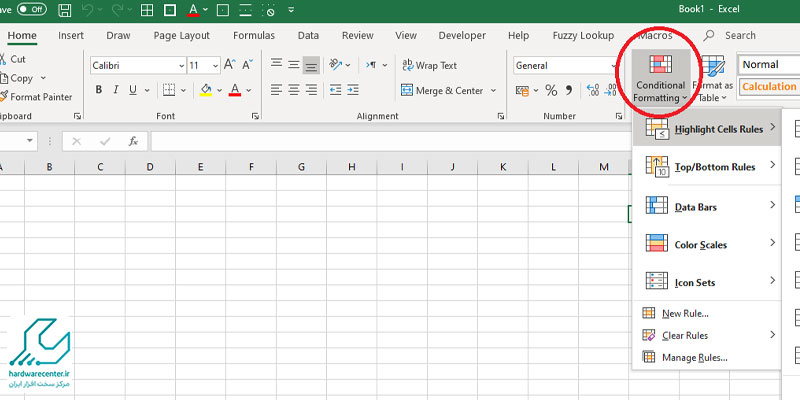Viewport: 800px width, 400px height.
Task: Click the red Font Color button in the Font group
Action: [x=235, y=90]
